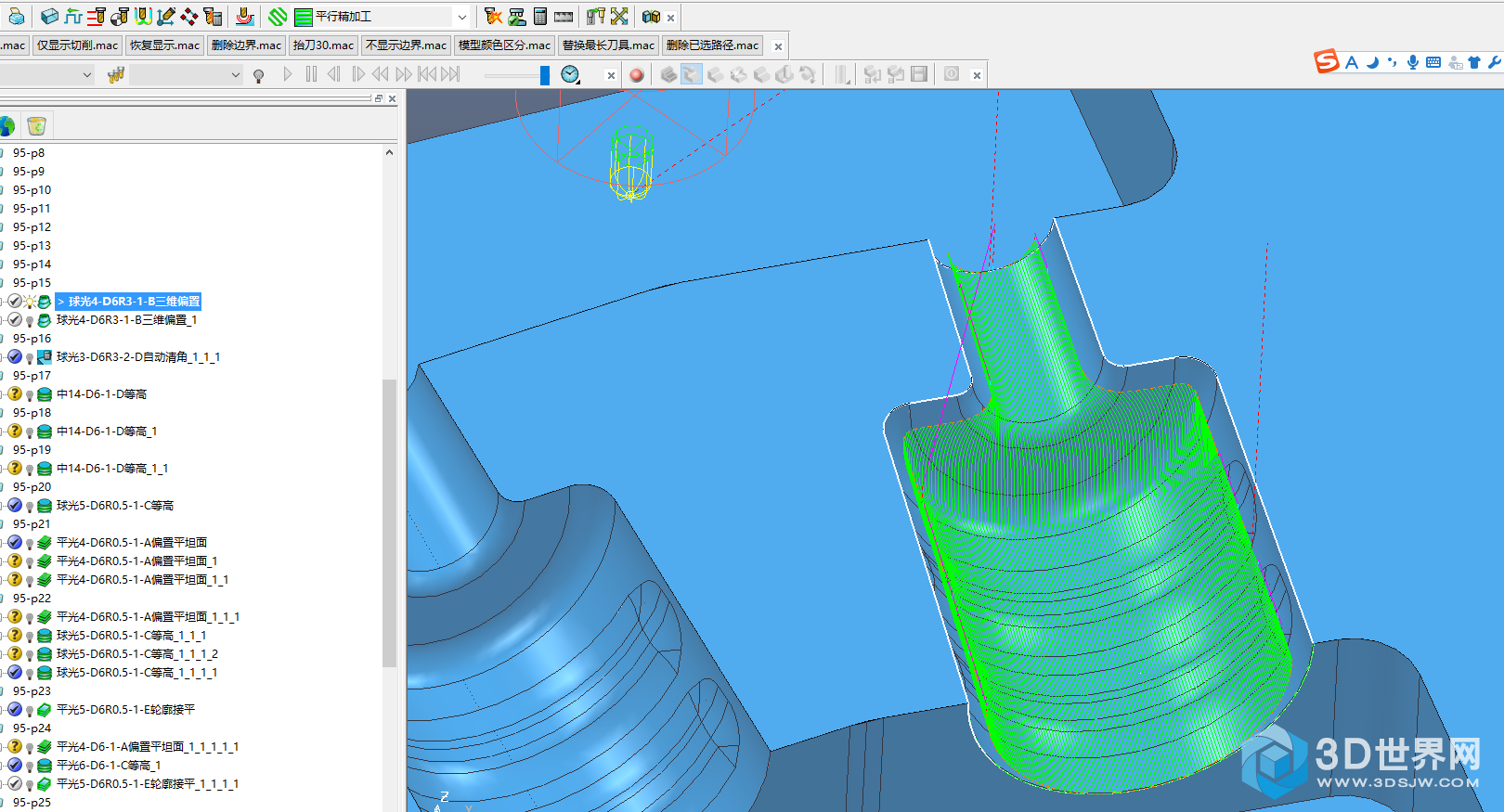Screen dimensions: 1504x812
Task: Run the 抬刀30.mac macro
Action: [x=323, y=45]
